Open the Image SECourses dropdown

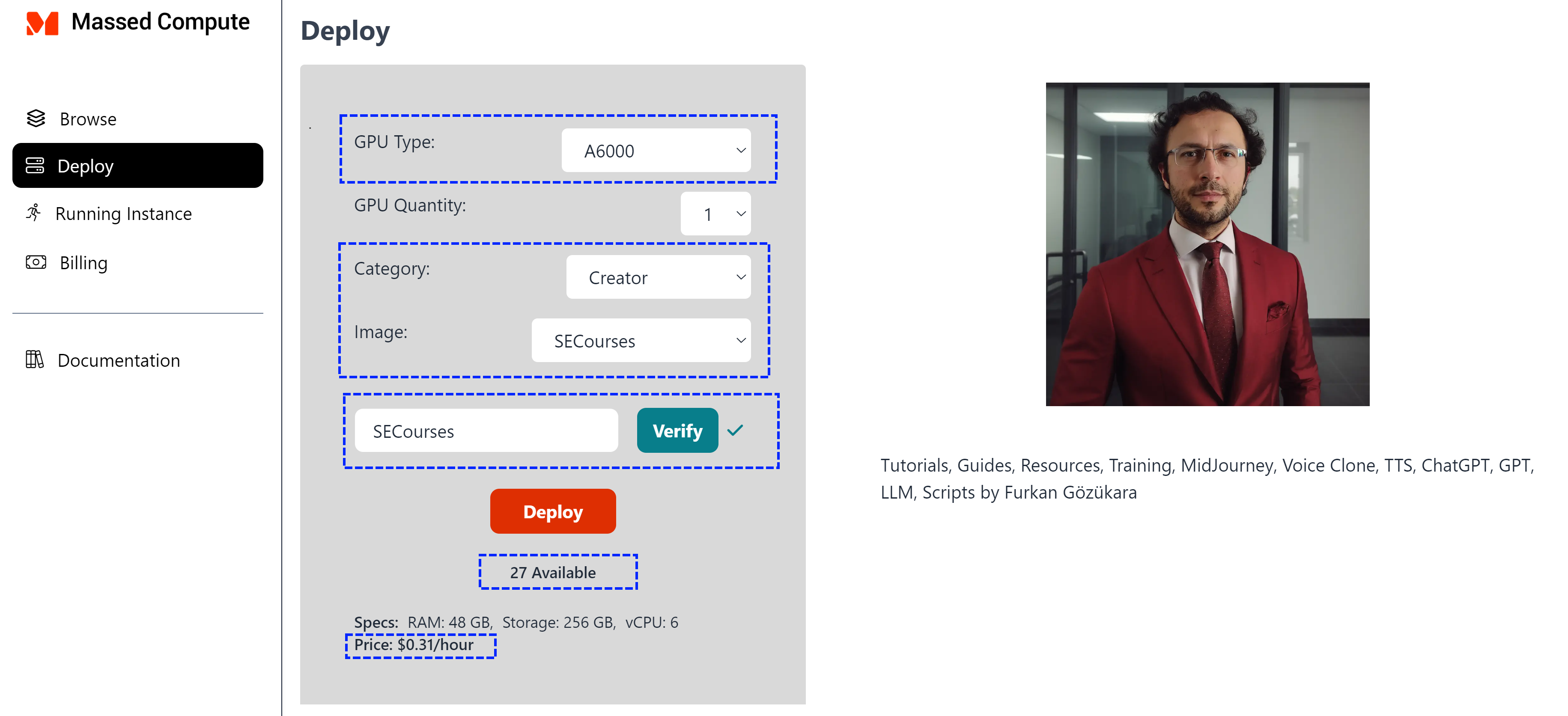(641, 341)
